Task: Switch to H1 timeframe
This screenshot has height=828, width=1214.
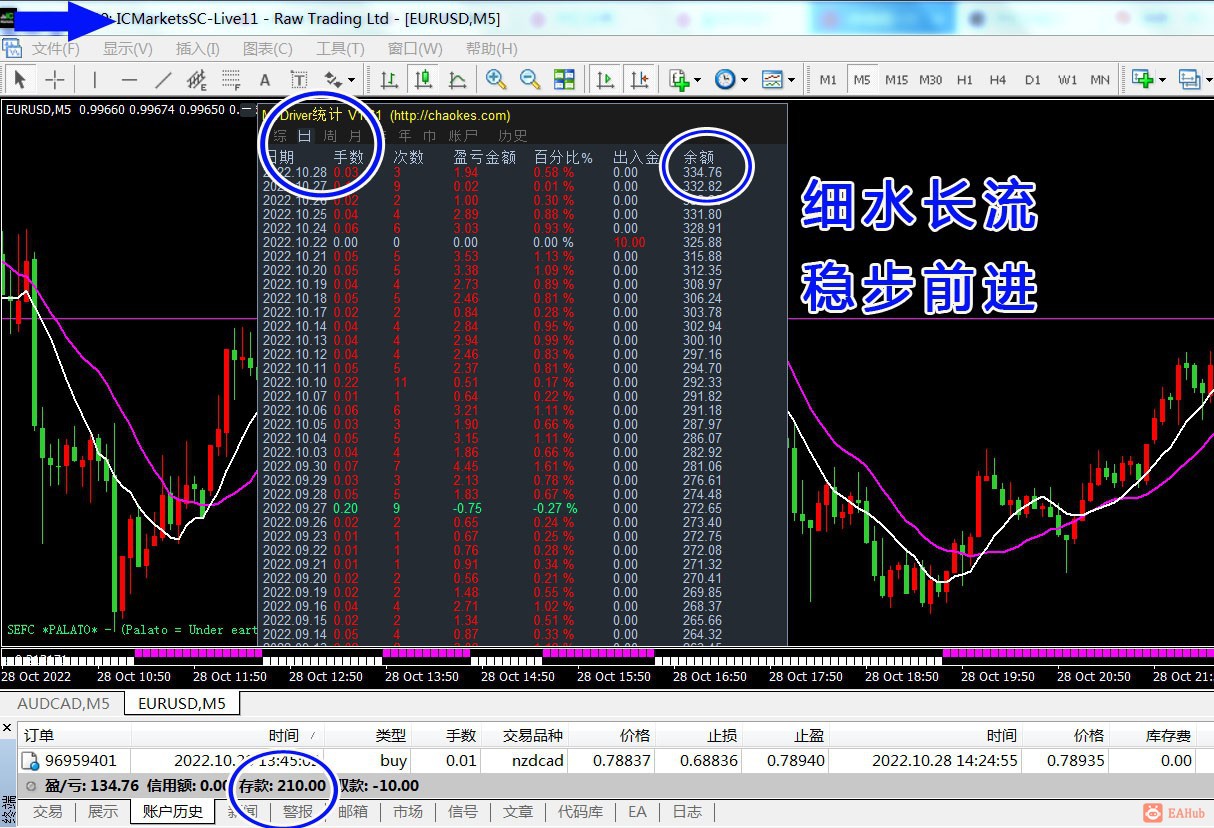Action: [x=964, y=80]
